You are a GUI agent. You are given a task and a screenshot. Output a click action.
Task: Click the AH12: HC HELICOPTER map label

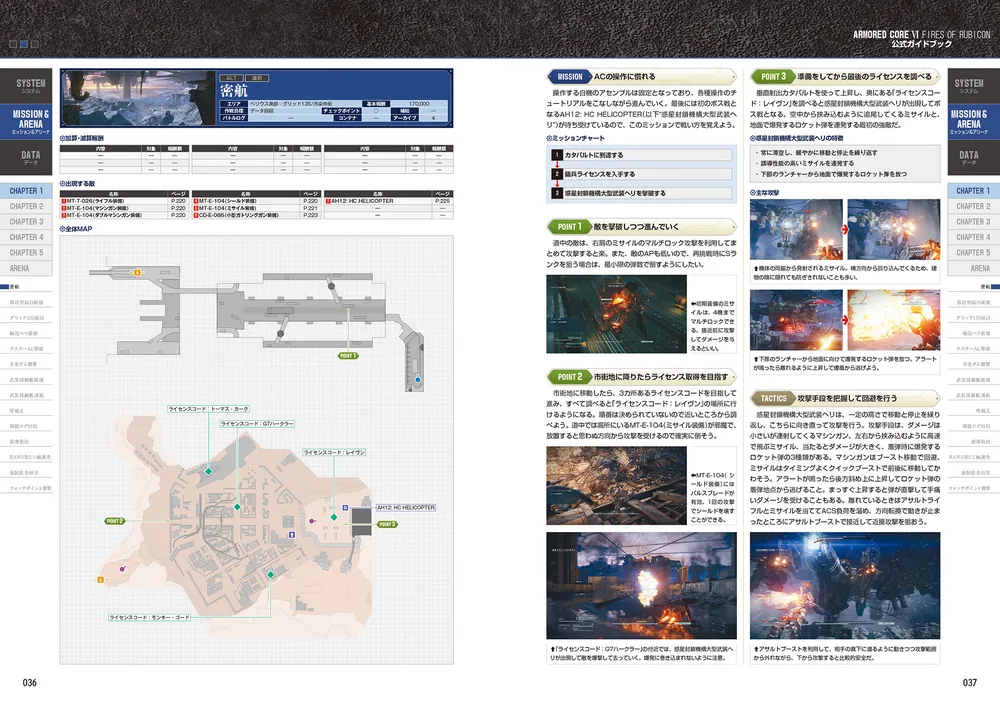(406, 508)
